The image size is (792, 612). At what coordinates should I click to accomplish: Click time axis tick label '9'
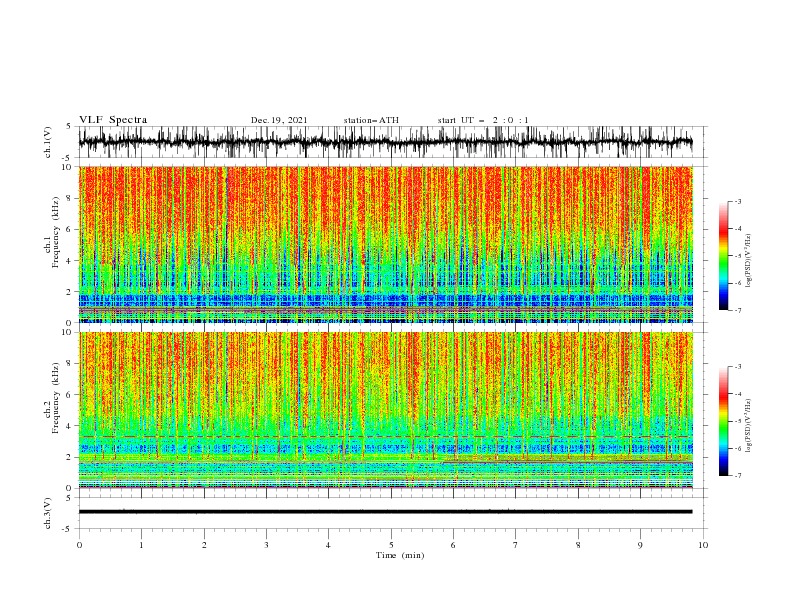pyautogui.click(x=640, y=545)
